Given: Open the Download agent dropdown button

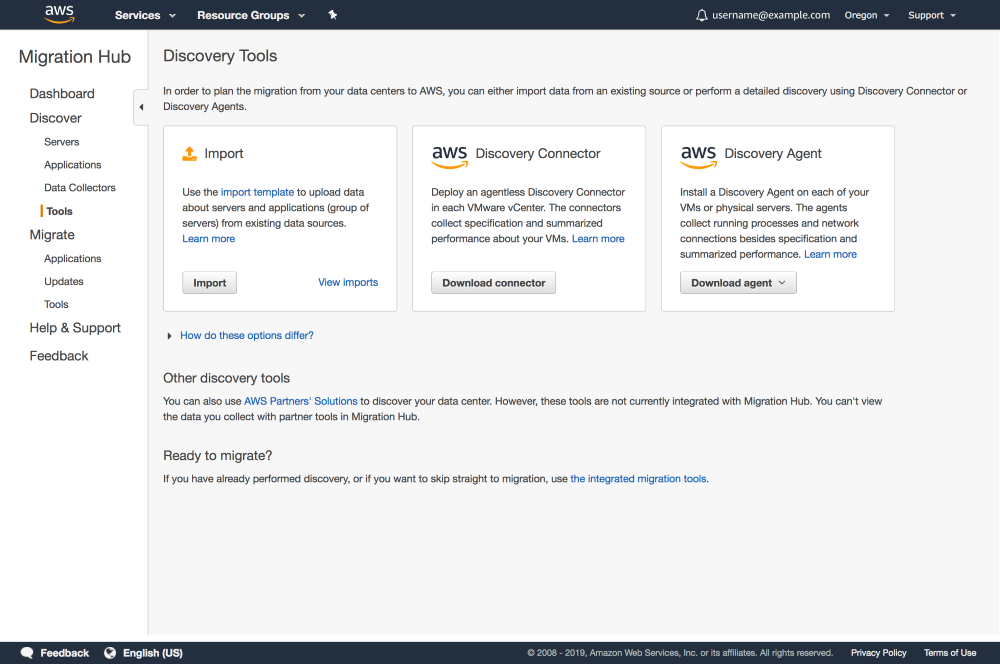Looking at the screenshot, I should point(738,283).
